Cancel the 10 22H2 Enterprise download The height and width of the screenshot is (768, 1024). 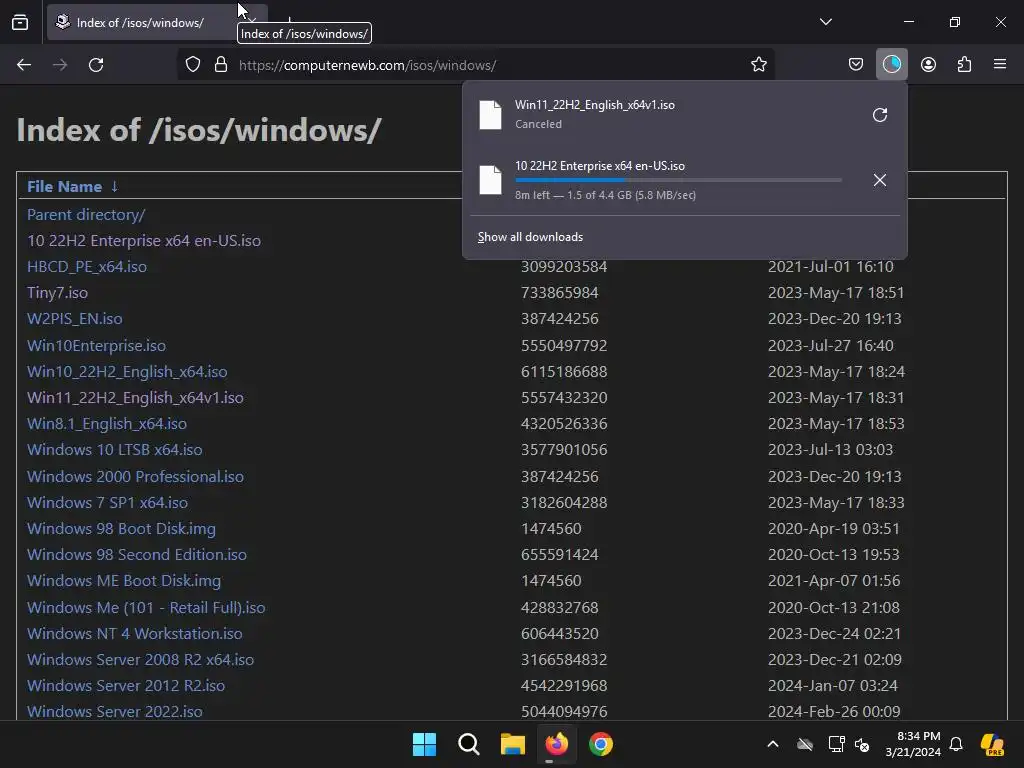click(x=880, y=180)
